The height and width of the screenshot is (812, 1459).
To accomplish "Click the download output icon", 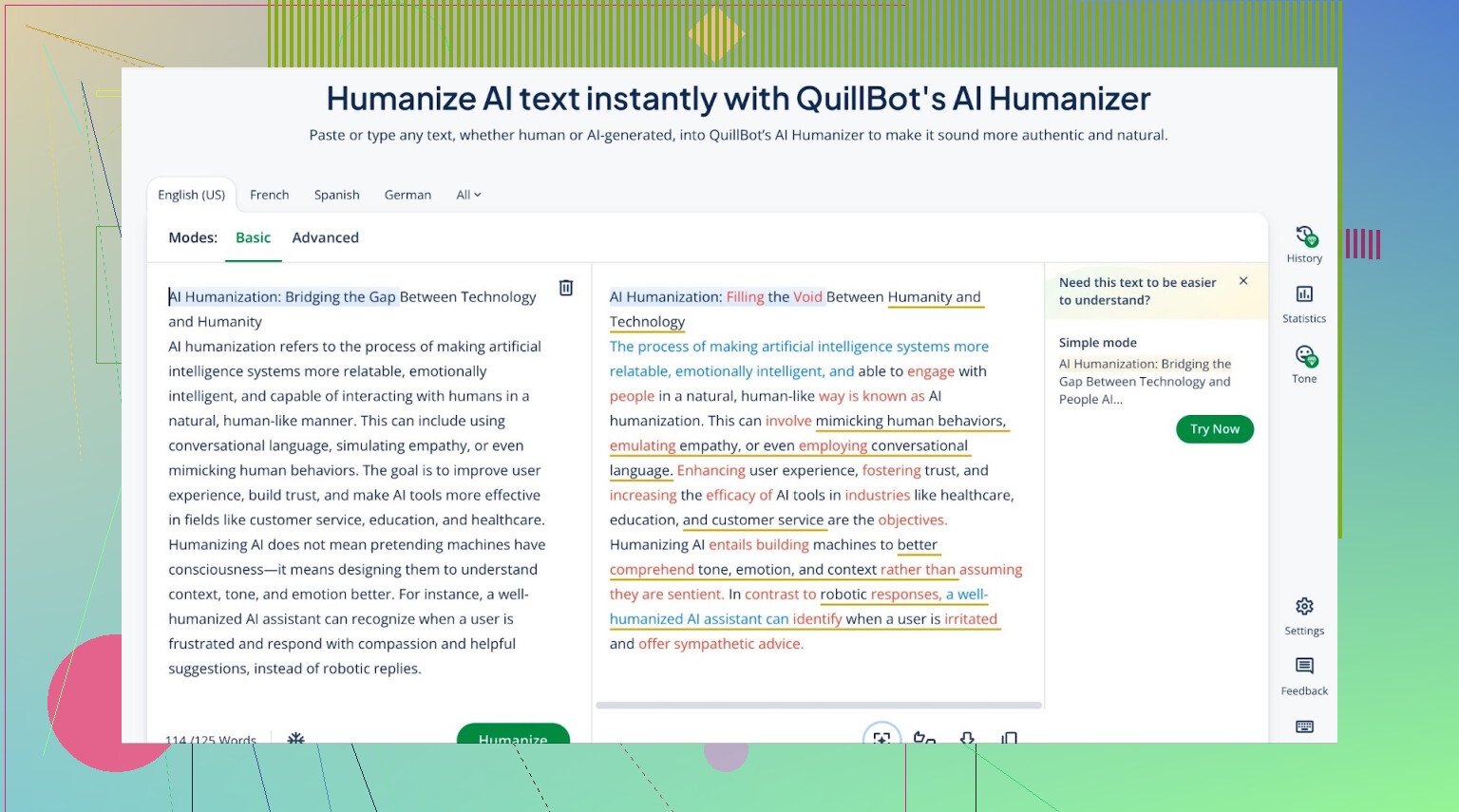I will tap(967, 737).
